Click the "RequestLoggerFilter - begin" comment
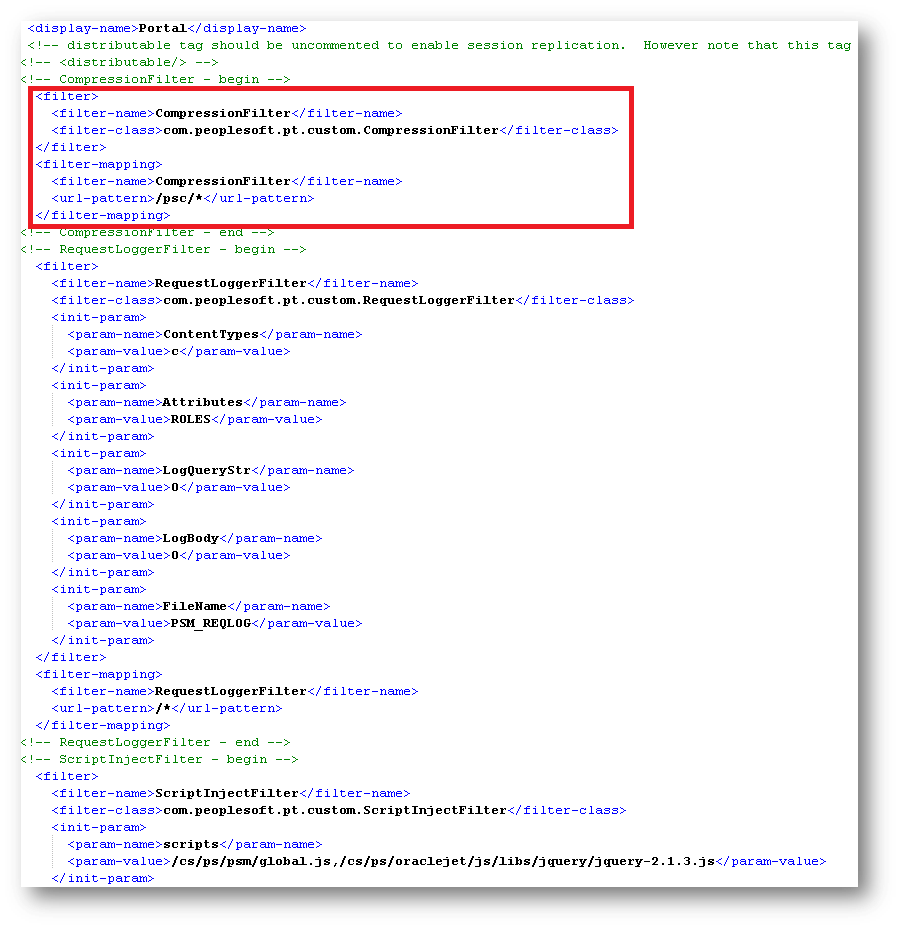This screenshot has width=900, height=929. [163, 249]
